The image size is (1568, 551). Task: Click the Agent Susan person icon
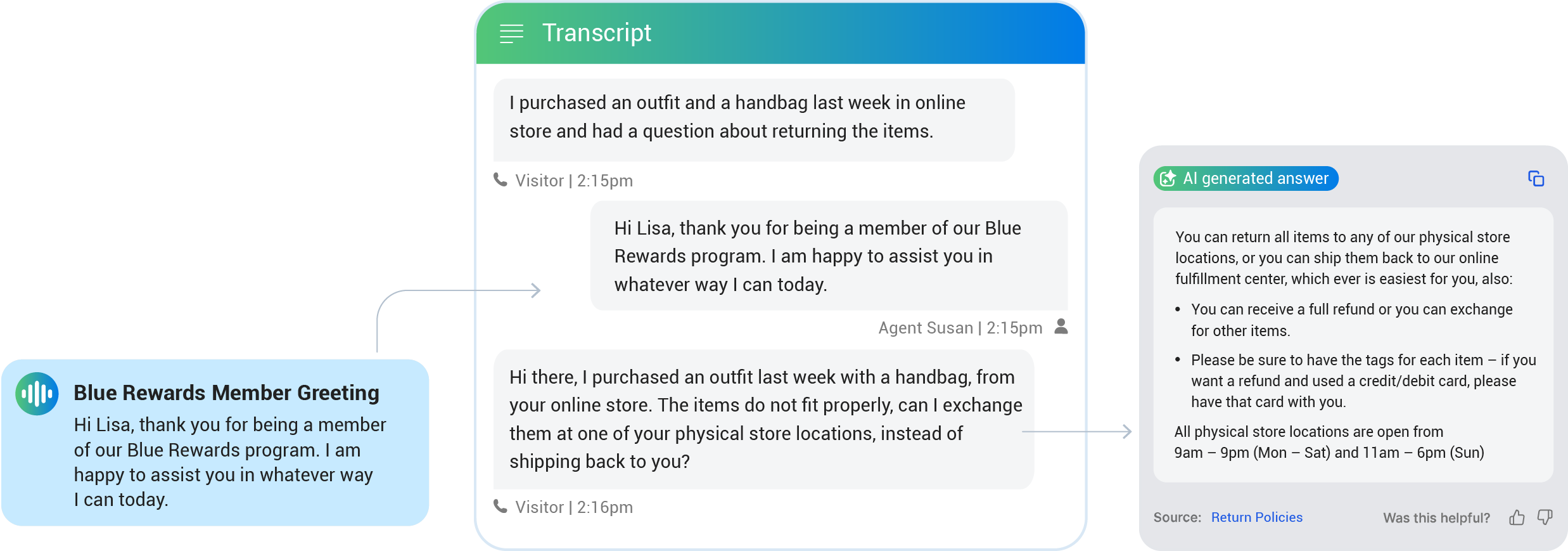(x=1061, y=327)
